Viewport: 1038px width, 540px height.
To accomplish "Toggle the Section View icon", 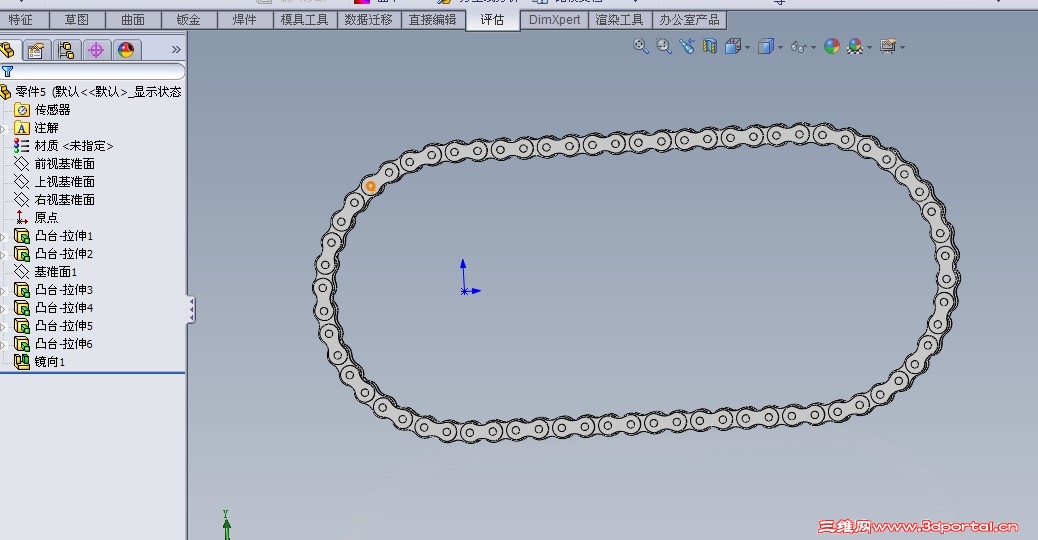I will point(710,46).
